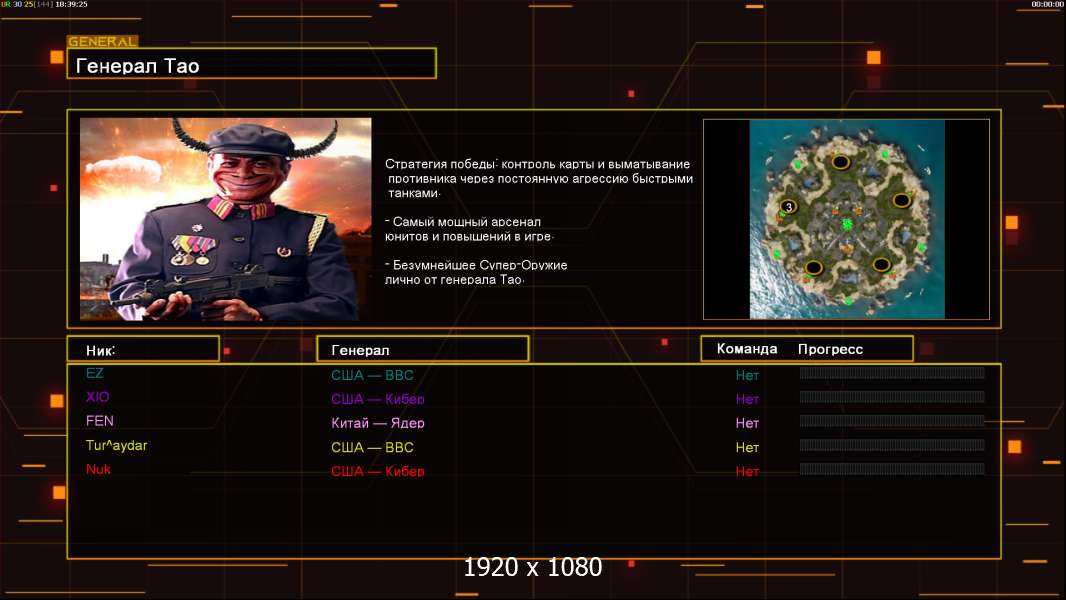Screen dimensions: 1066x600
Task: Click team value 'Нет' for FEN
Action: [747, 423]
